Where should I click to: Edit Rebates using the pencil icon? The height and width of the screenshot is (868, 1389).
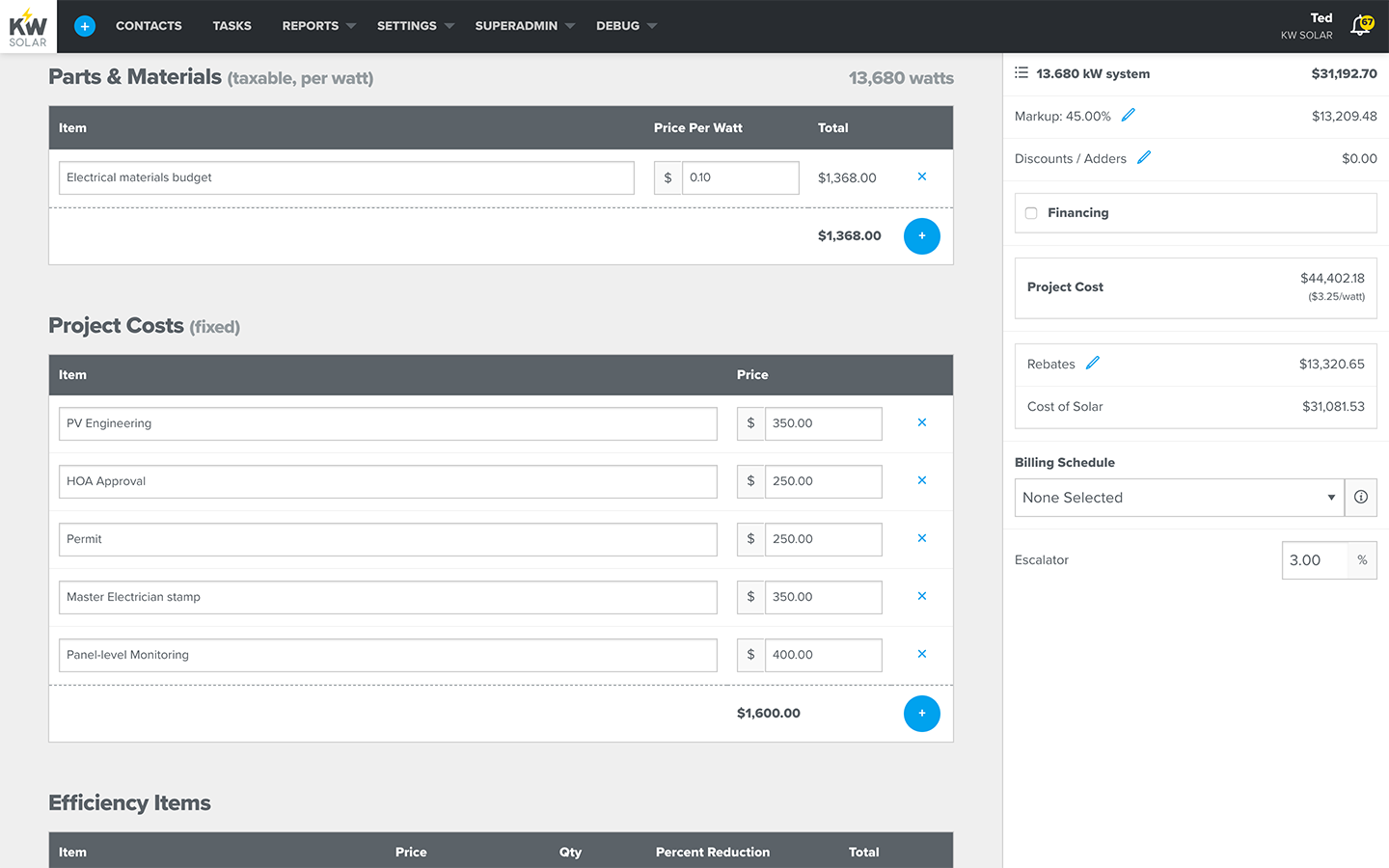click(1092, 364)
